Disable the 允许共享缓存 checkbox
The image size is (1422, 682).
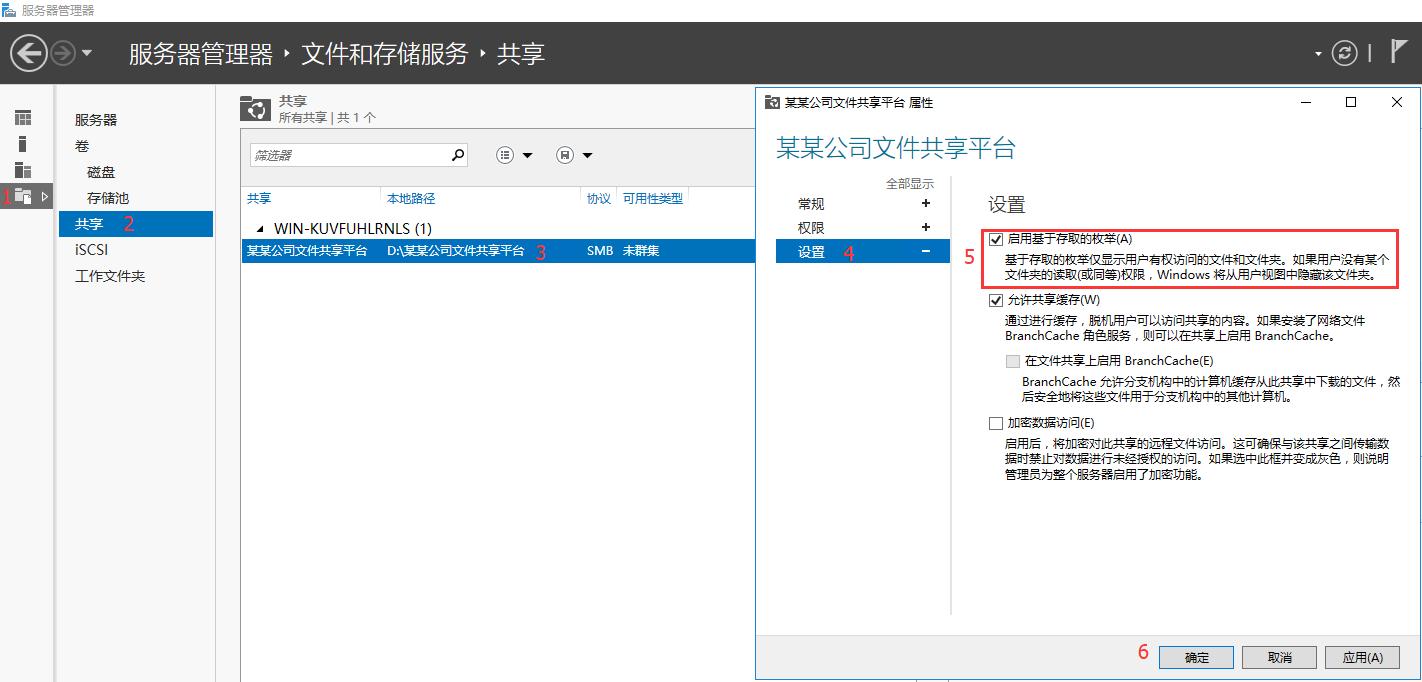996,299
